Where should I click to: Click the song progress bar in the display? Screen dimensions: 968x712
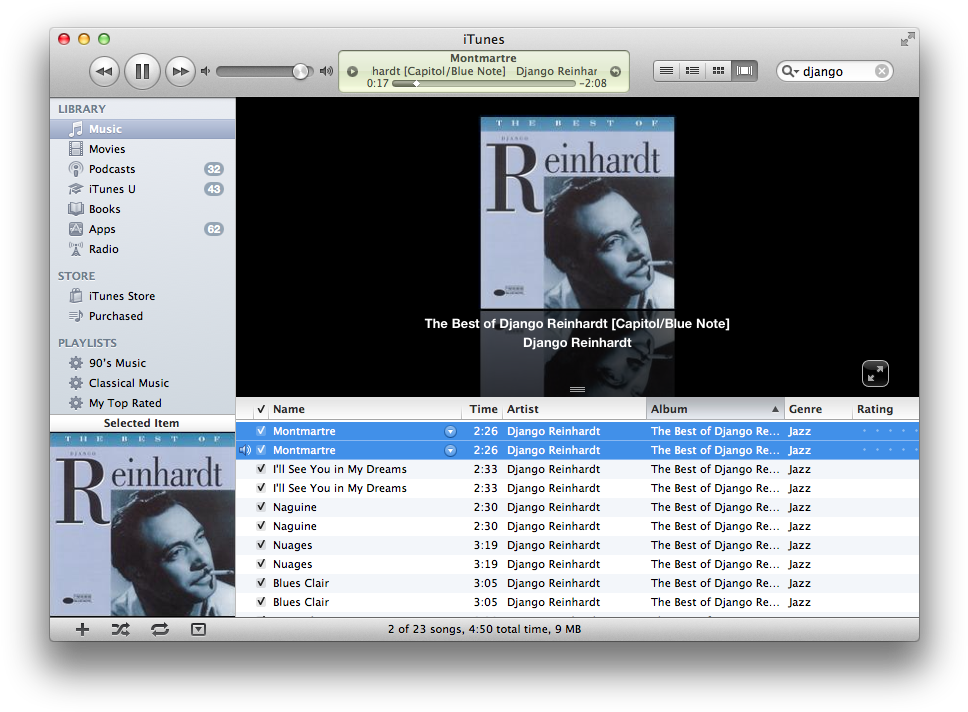[483, 83]
